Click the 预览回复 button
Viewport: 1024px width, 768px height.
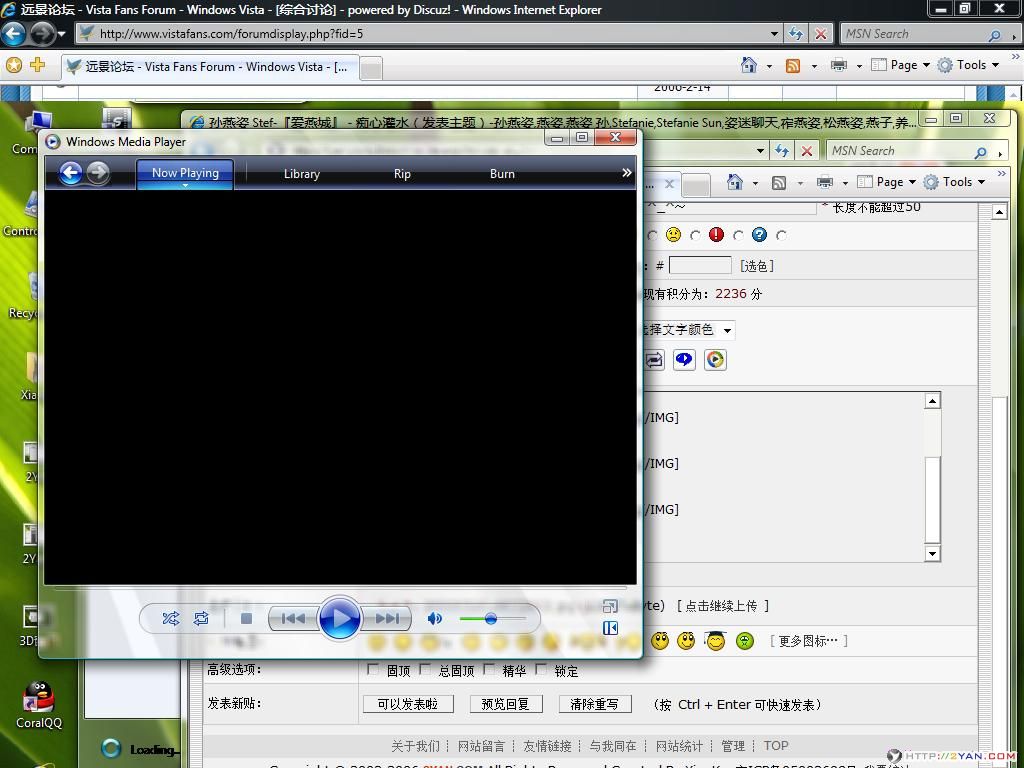[505, 704]
